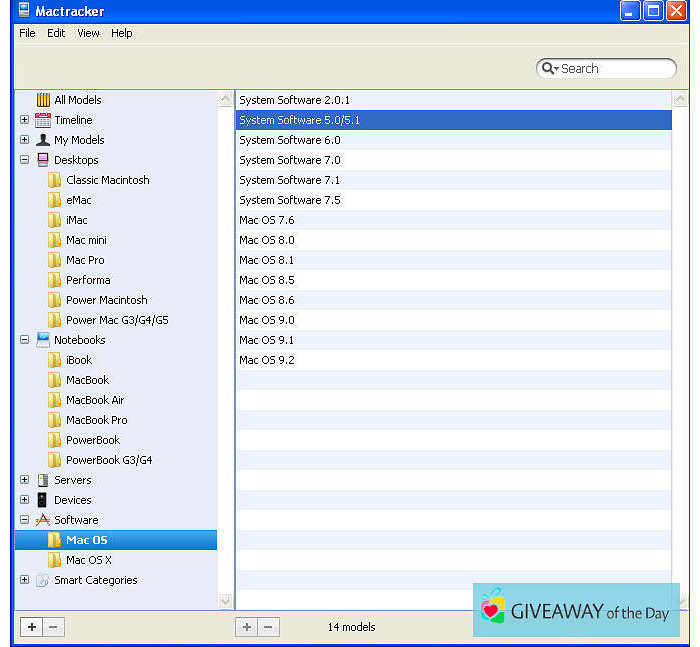
Task: Click the All Models library icon
Action: point(43,100)
